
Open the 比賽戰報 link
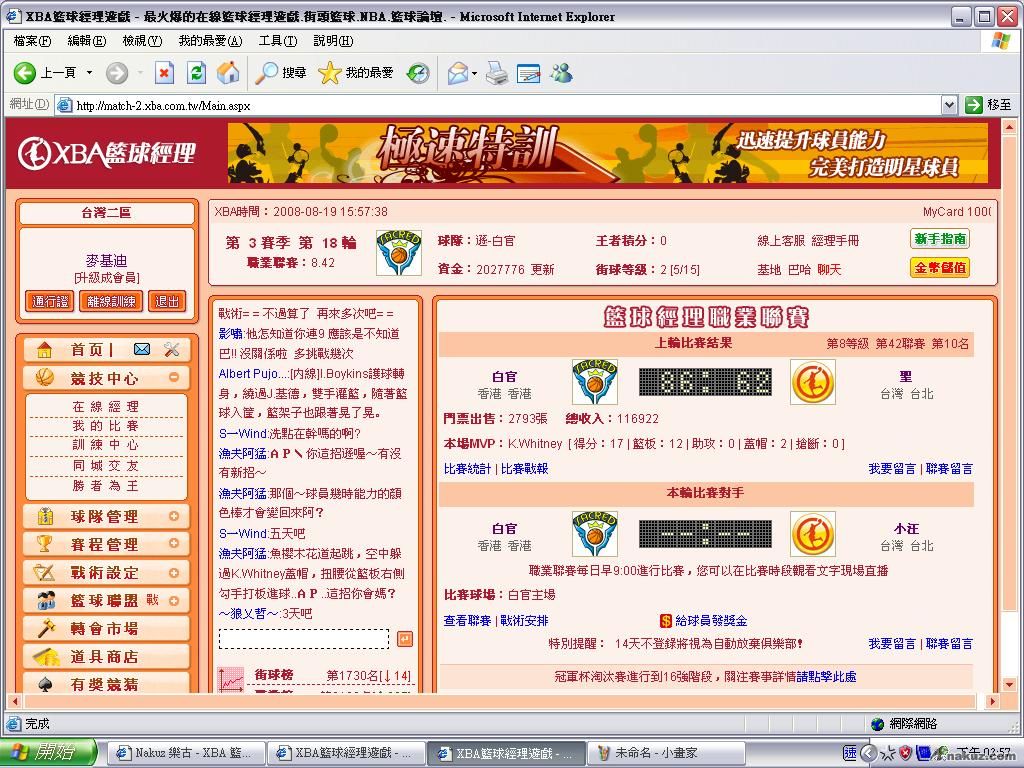pos(524,468)
